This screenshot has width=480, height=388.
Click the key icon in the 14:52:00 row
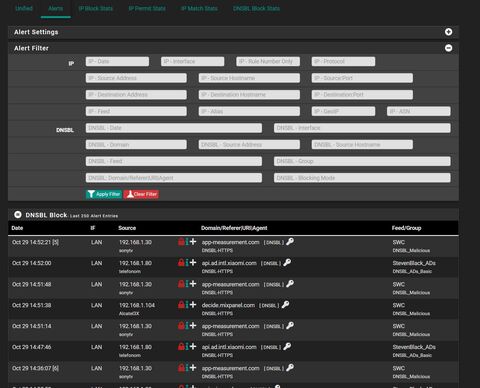287,263
